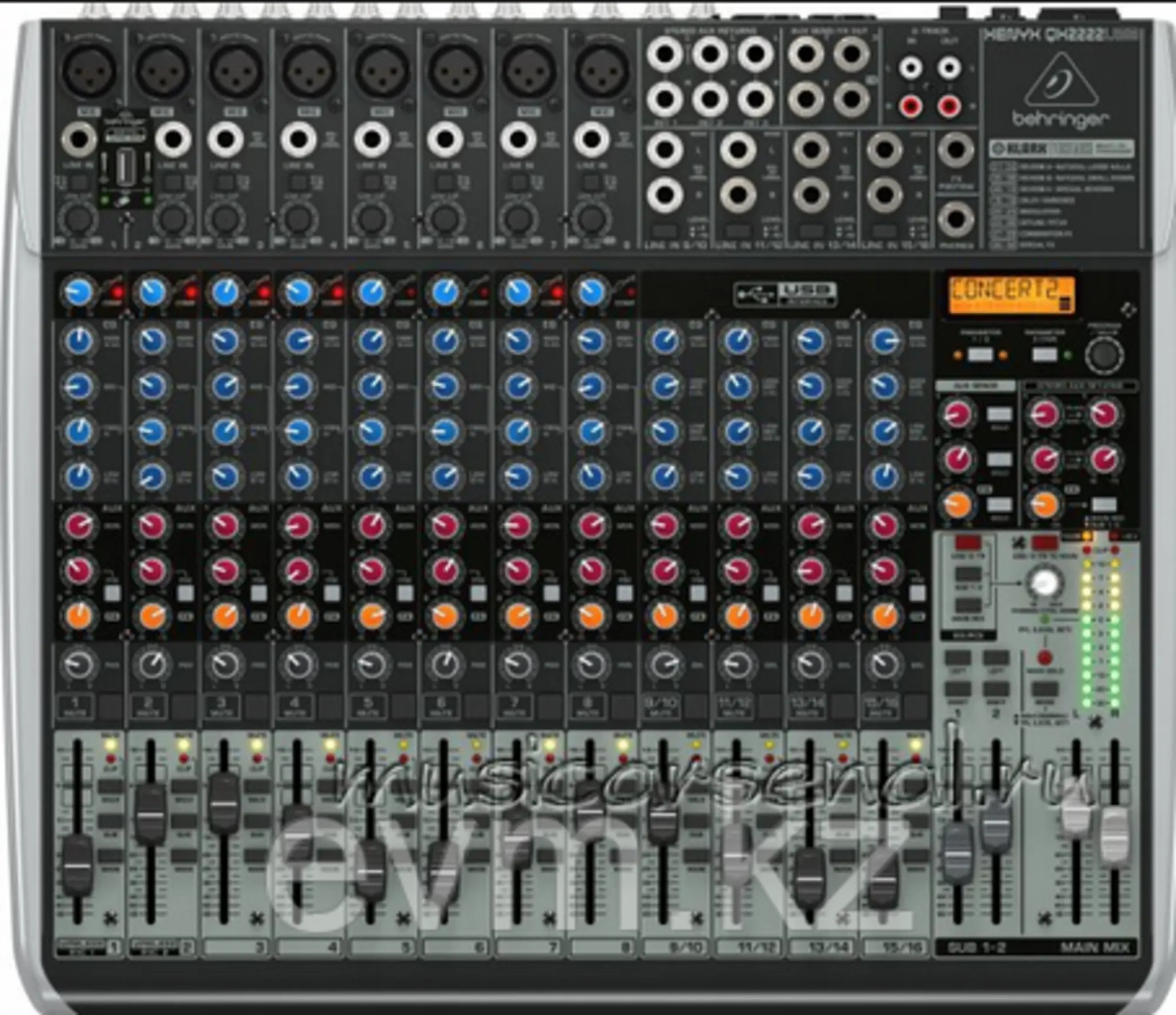This screenshot has width=1176, height=1015.
Task: Click the CONCERT2 effects display
Action: pyautogui.click(x=1011, y=295)
